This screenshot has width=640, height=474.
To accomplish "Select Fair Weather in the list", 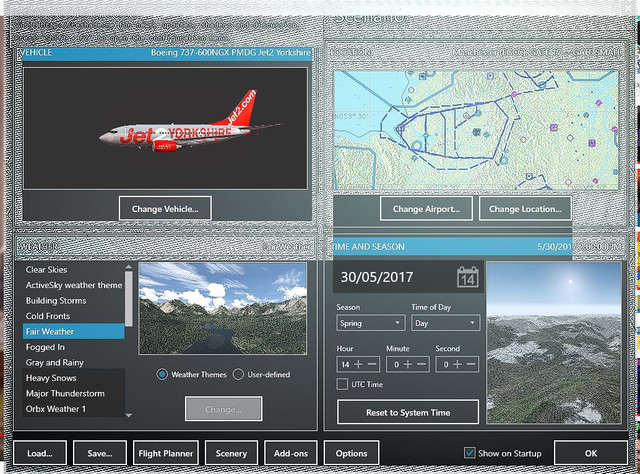I will point(73,332).
